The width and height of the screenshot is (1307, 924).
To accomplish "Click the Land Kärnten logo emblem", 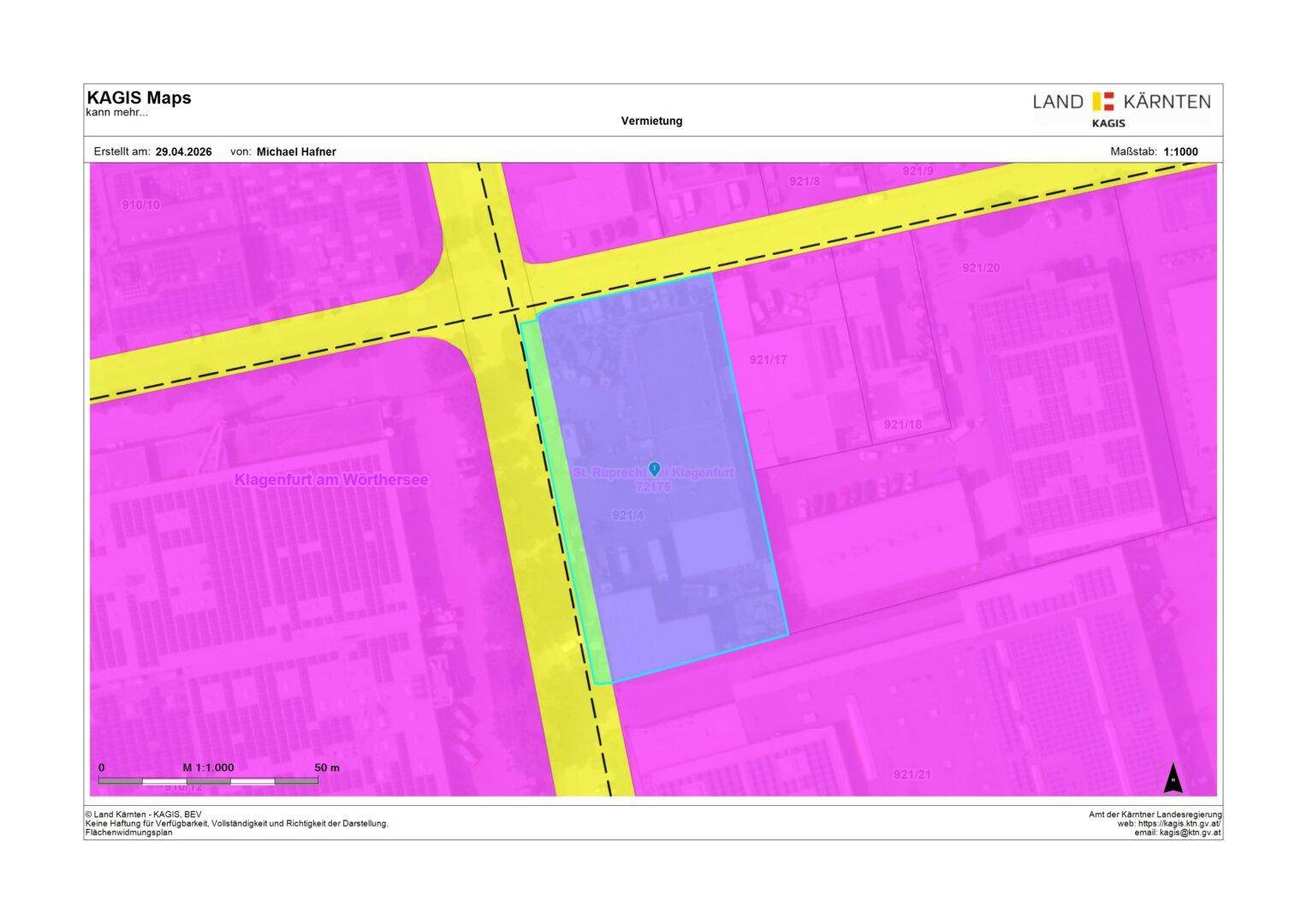I will 1102,101.
